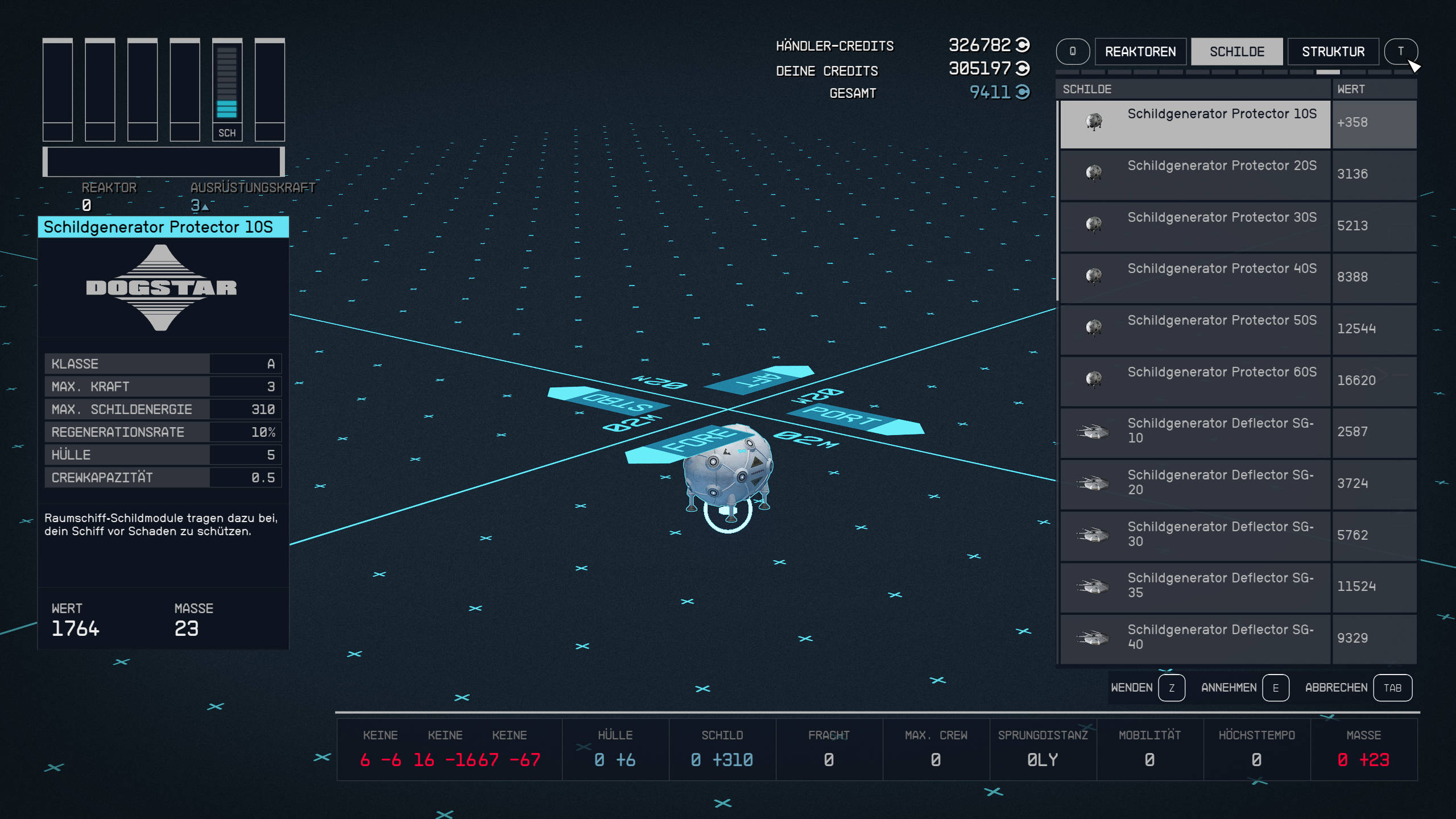Select Schildgenerator Protector 20S from list
1456x819 pixels.
point(1222,166)
